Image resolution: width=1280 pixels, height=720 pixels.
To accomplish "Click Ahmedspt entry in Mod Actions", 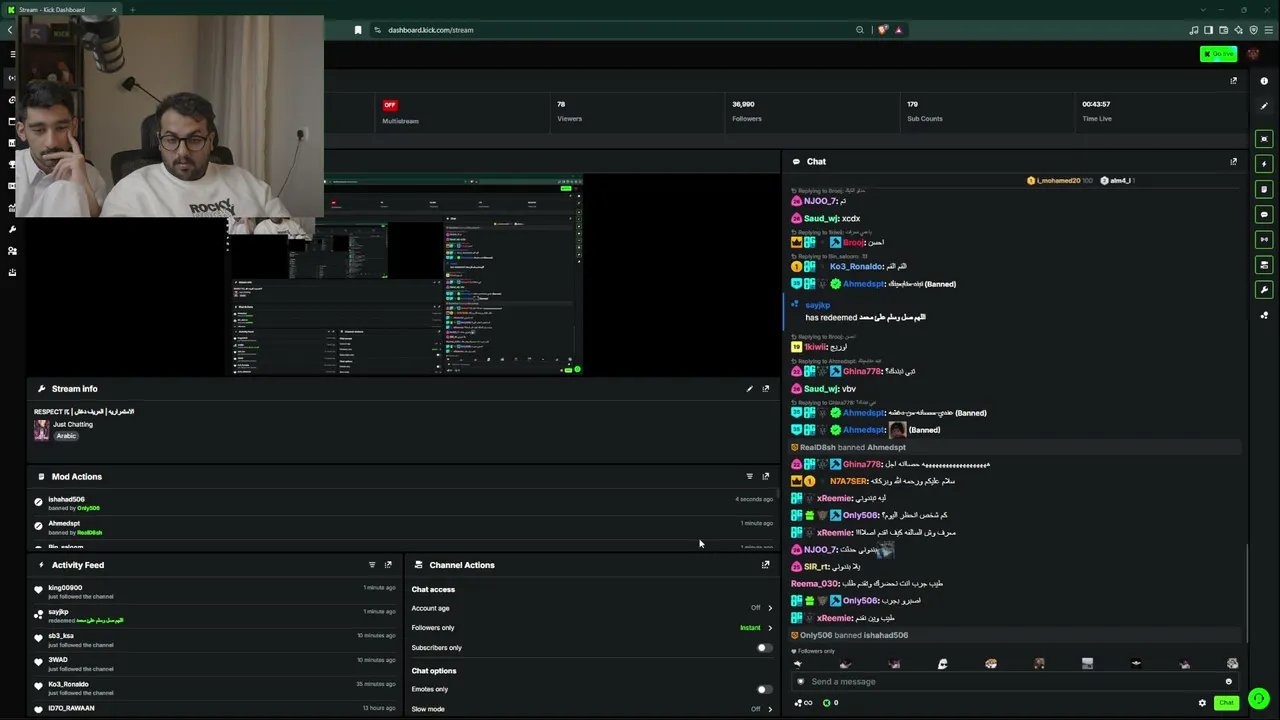I will 64,523.
